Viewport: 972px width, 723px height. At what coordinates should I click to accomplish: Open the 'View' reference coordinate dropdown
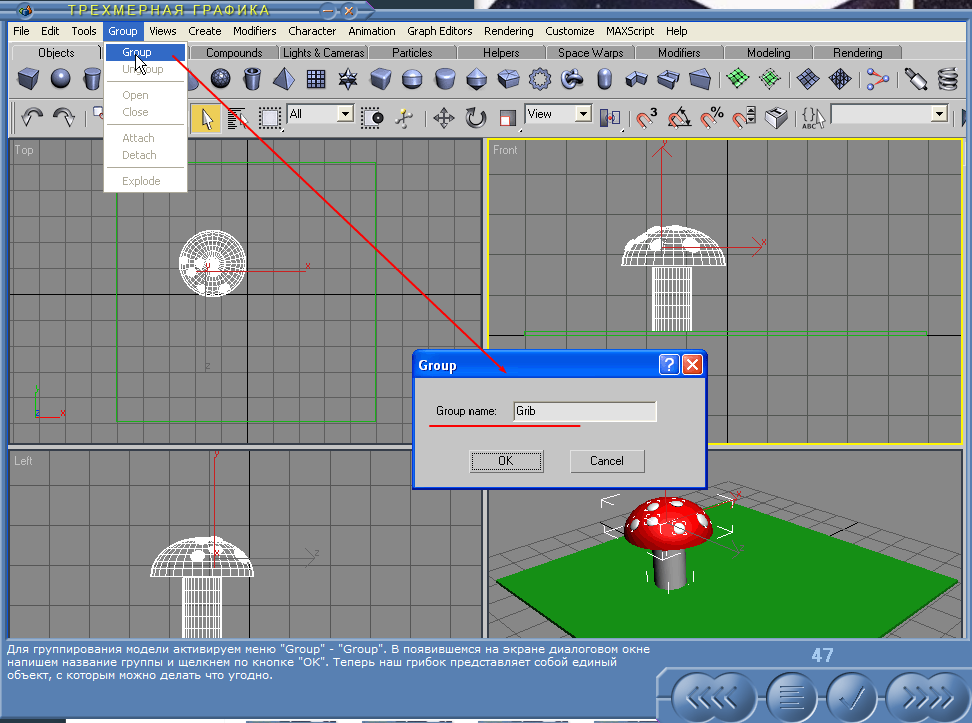tap(559, 114)
